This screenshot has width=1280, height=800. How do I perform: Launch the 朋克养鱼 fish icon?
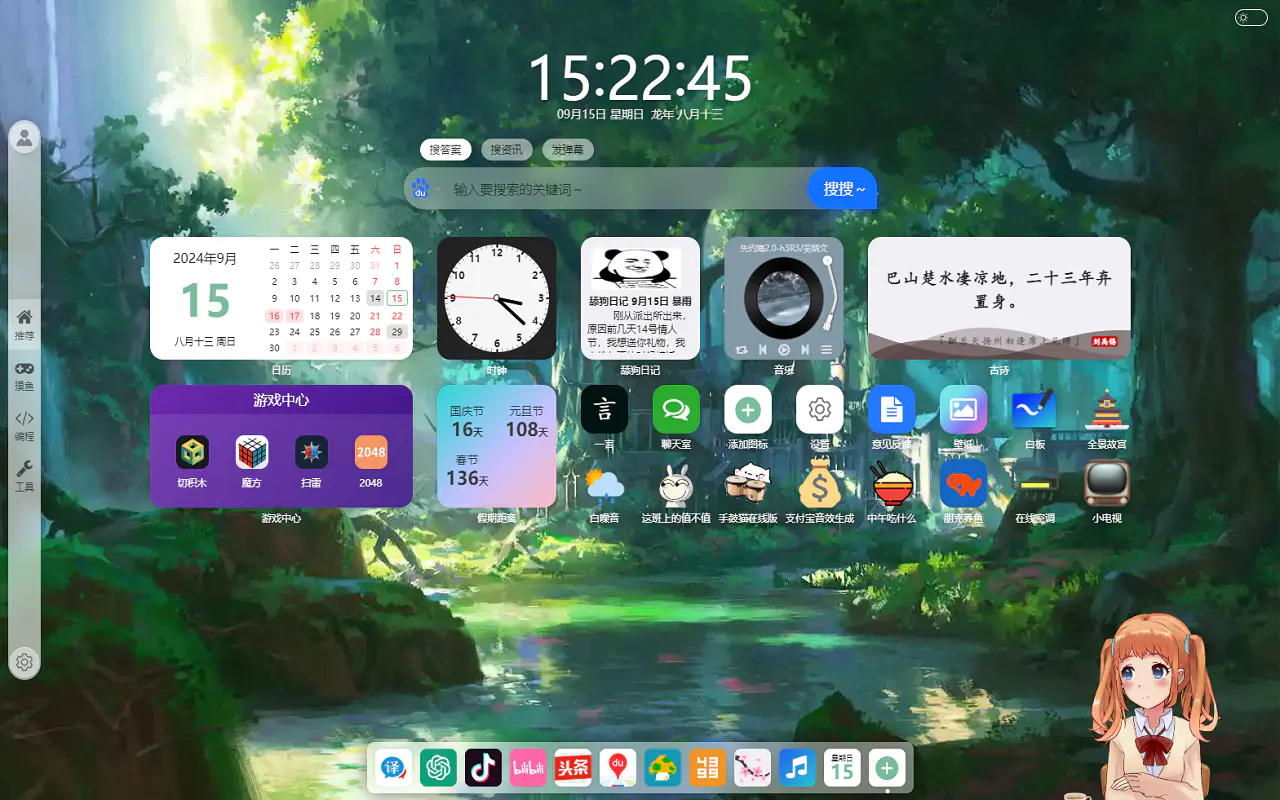coord(964,484)
